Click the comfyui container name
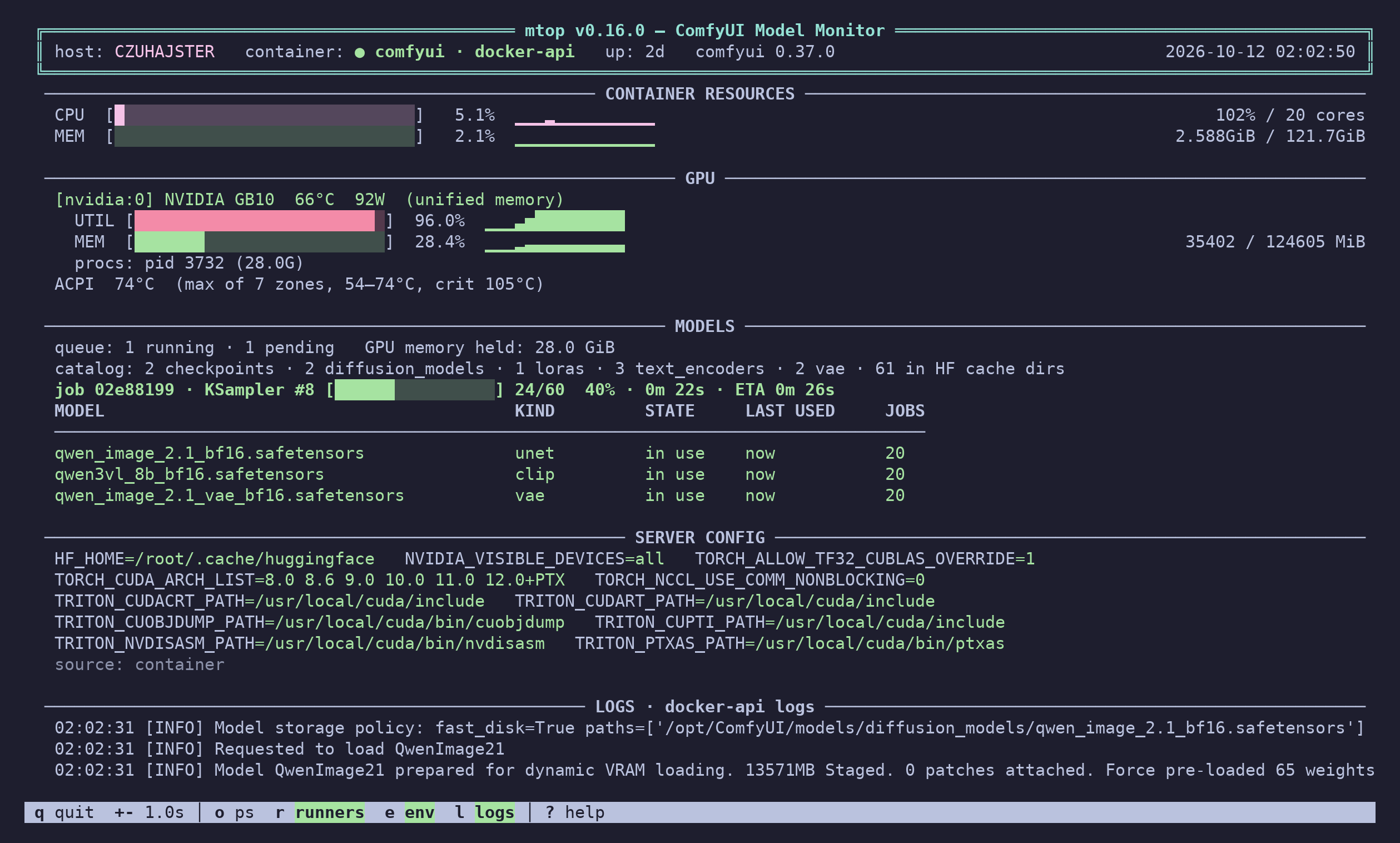 pyautogui.click(x=410, y=52)
